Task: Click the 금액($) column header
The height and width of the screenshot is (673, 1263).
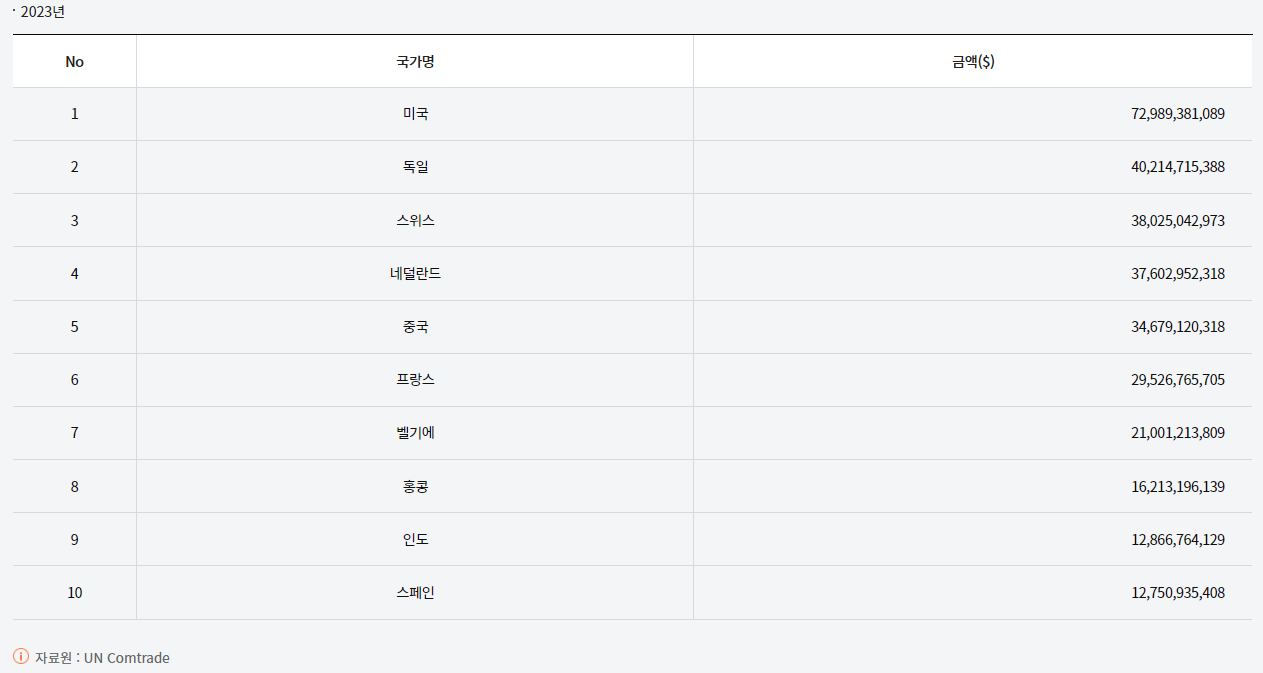Action: click(973, 61)
